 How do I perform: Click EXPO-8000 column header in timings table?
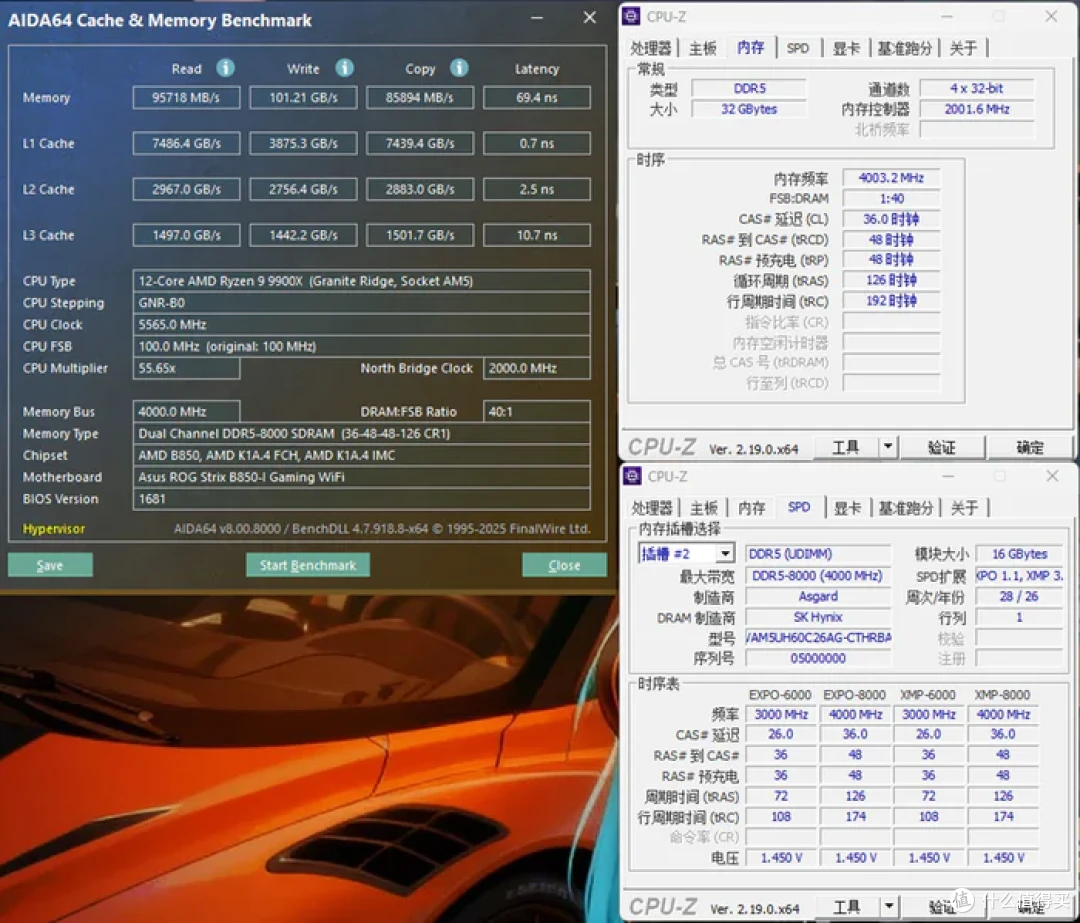click(x=855, y=695)
